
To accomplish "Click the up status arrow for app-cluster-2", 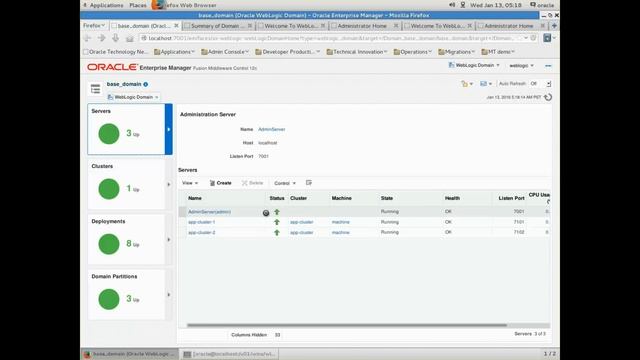I will [277, 232].
